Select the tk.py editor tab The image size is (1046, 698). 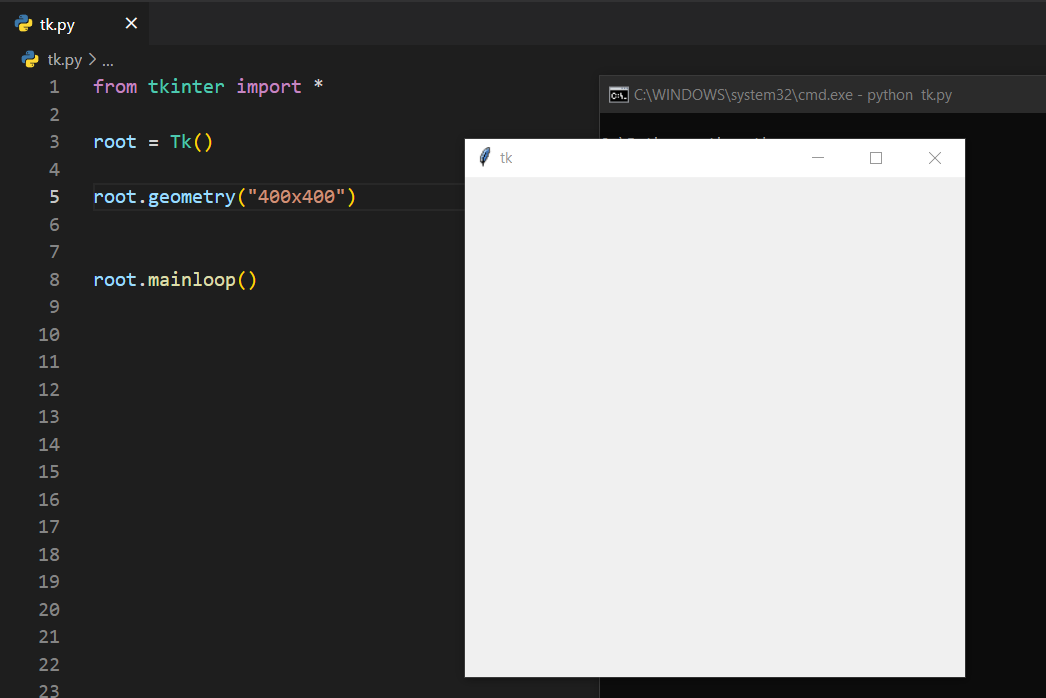pyautogui.click(x=58, y=24)
